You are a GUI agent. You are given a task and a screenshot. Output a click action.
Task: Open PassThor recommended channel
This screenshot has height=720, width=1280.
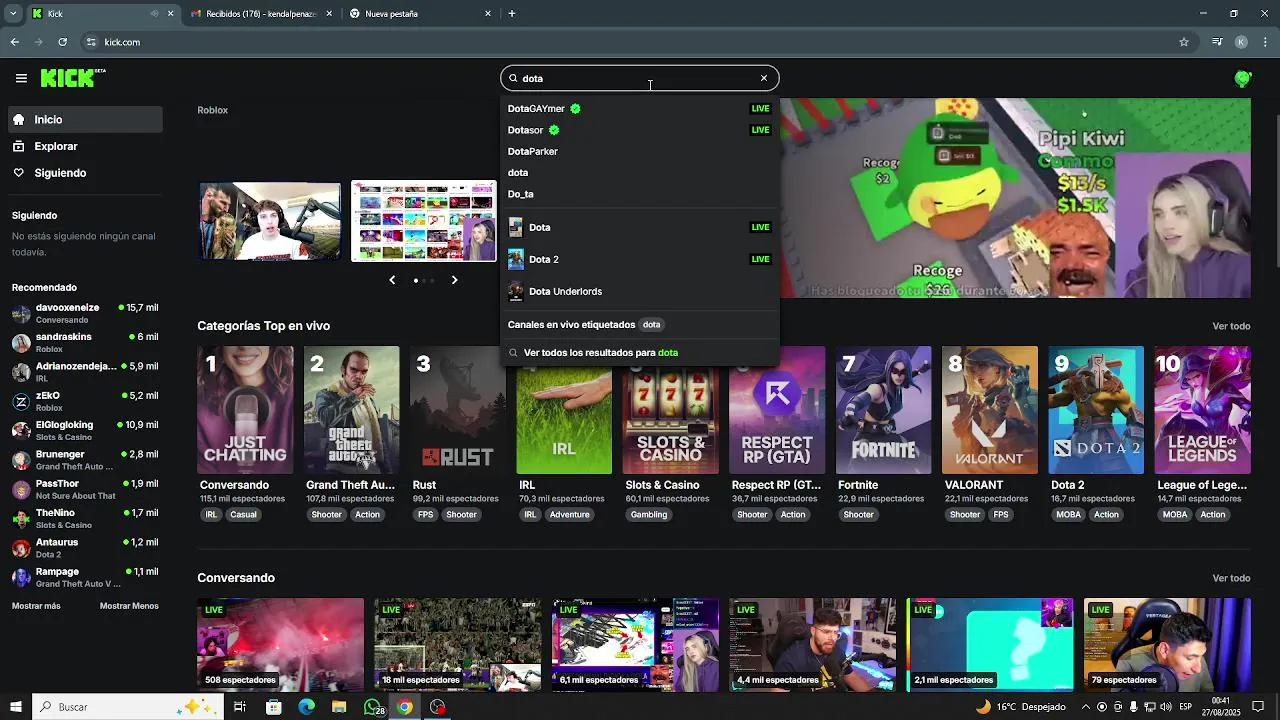85,489
